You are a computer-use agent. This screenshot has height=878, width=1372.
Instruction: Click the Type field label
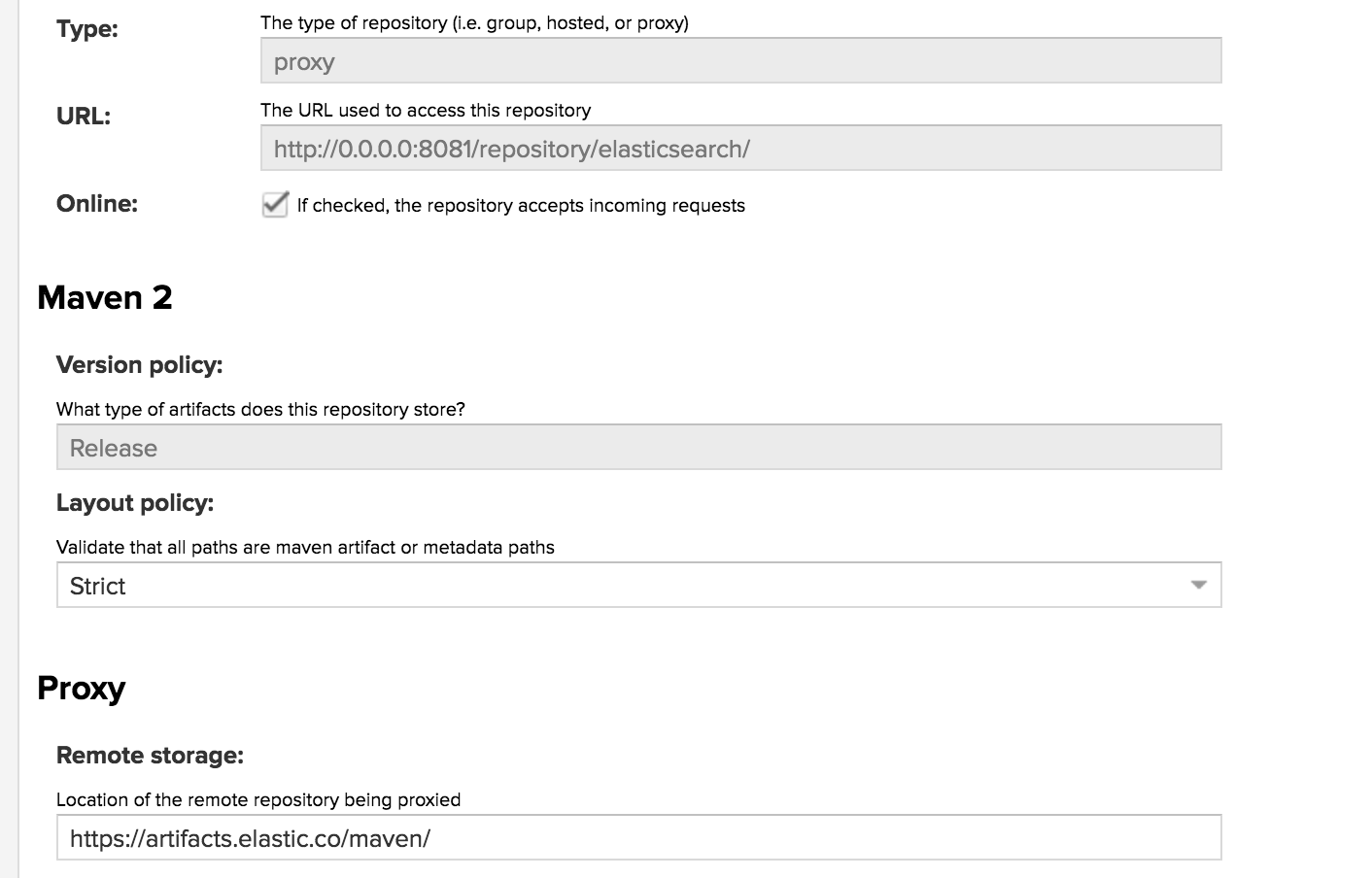86,29
